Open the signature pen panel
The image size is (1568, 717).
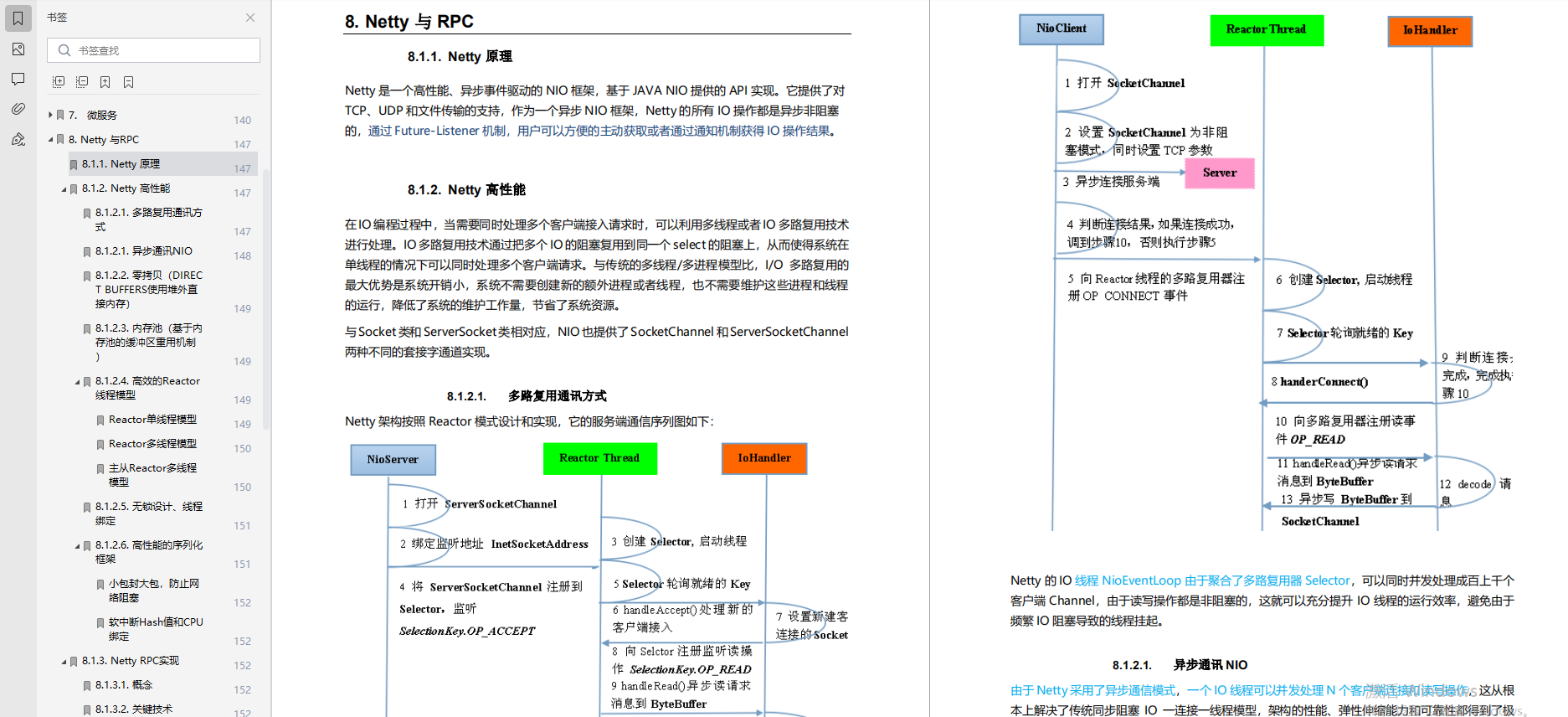coord(18,139)
